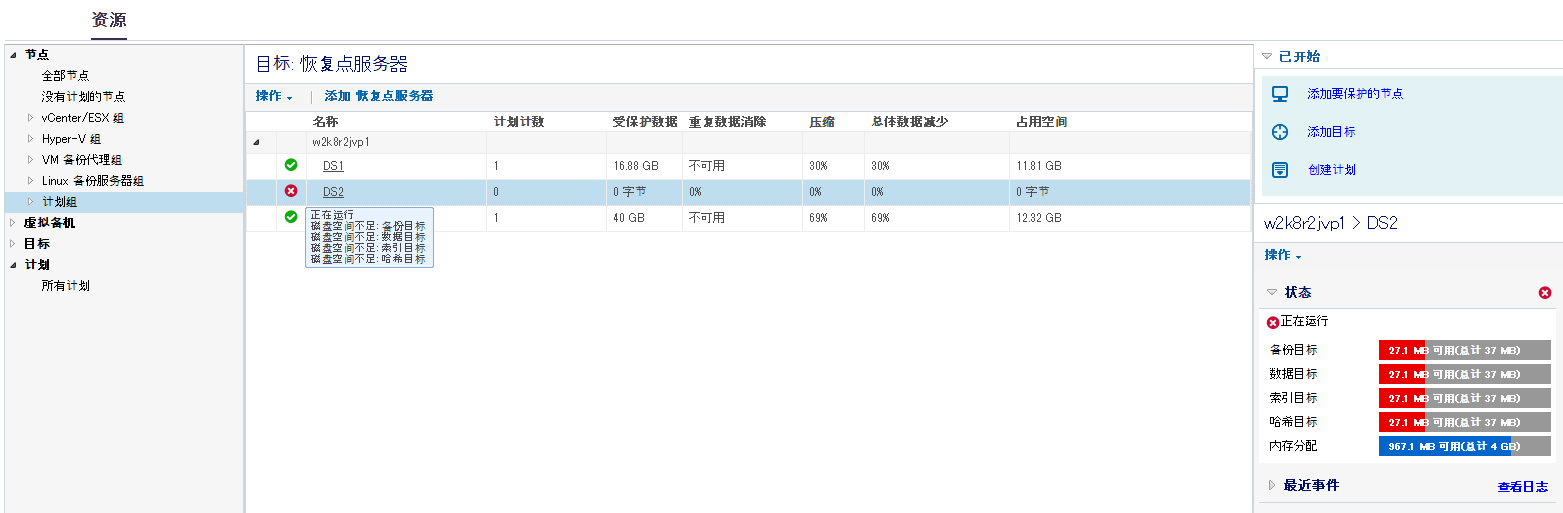Click the 索引目标 disk usage bar
Viewport: 1563px width, 513px height.
1464,398
